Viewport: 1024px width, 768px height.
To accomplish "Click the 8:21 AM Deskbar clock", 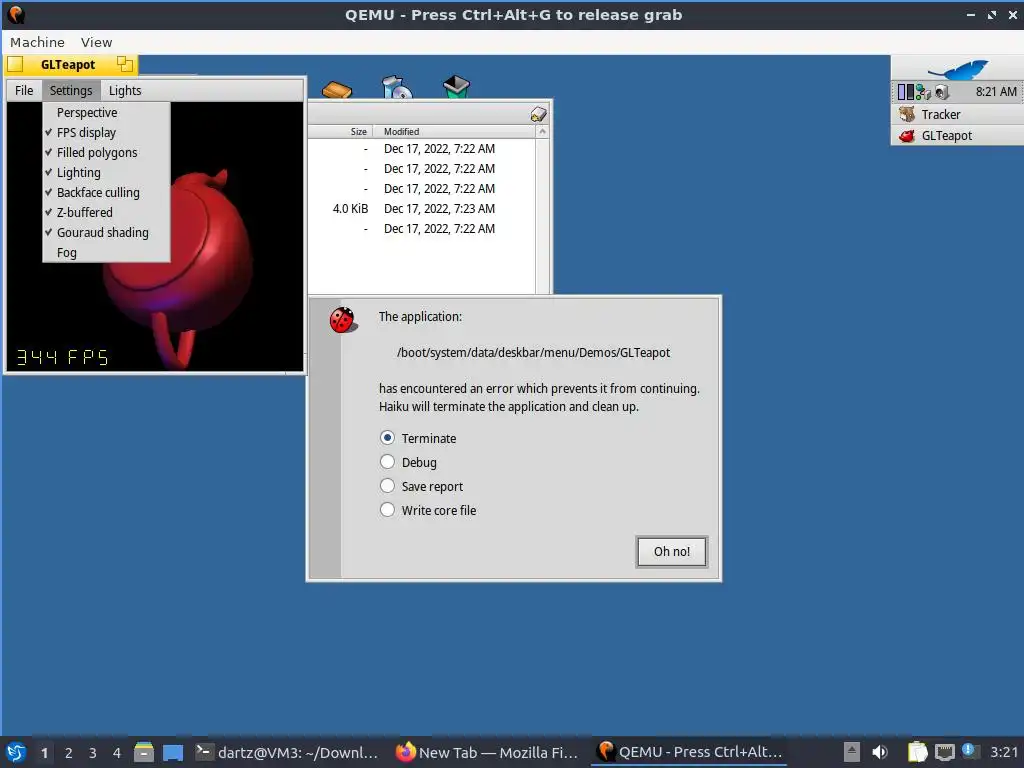I will tap(996, 92).
